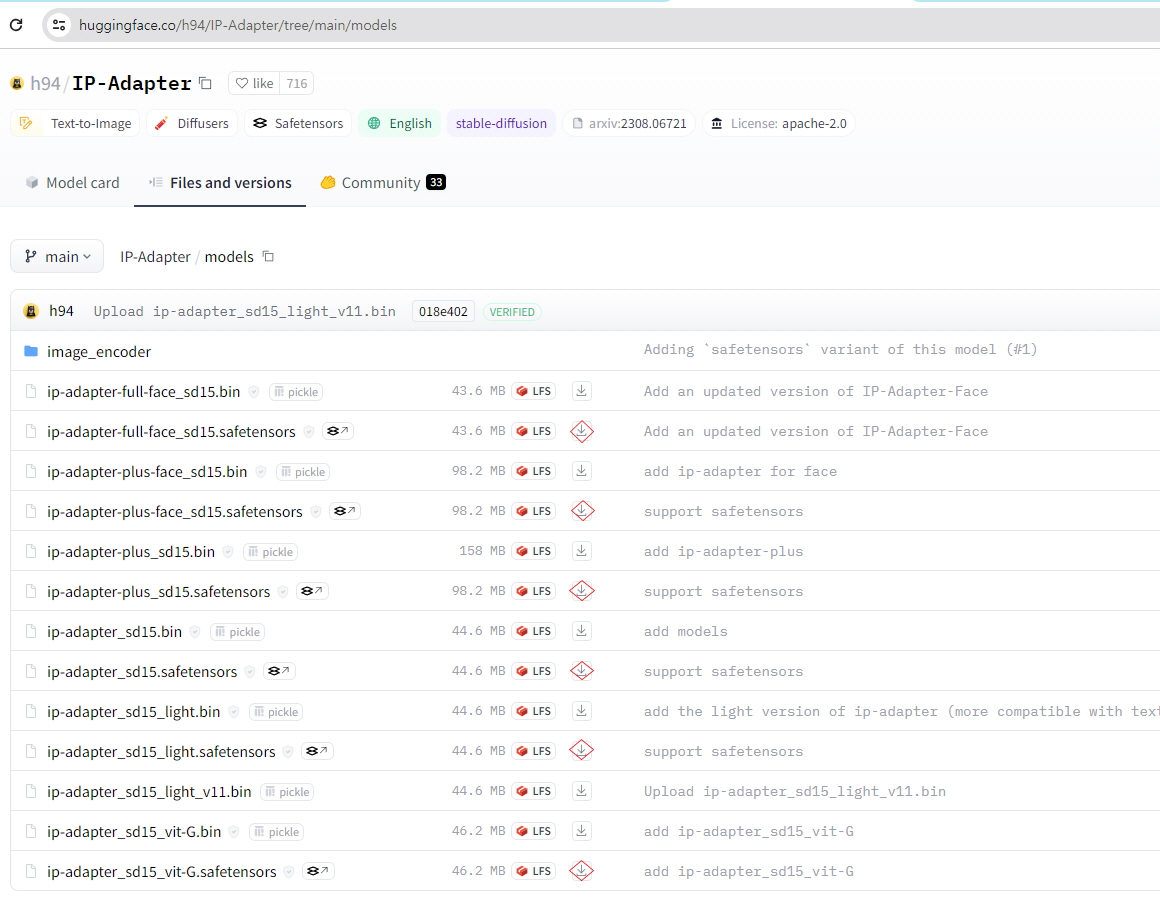Viewport: 1160px width, 912px height.
Task: Open safetensors viewer for ip-adapter-full-face_sd15.safetensors
Action: (x=338, y=431)
